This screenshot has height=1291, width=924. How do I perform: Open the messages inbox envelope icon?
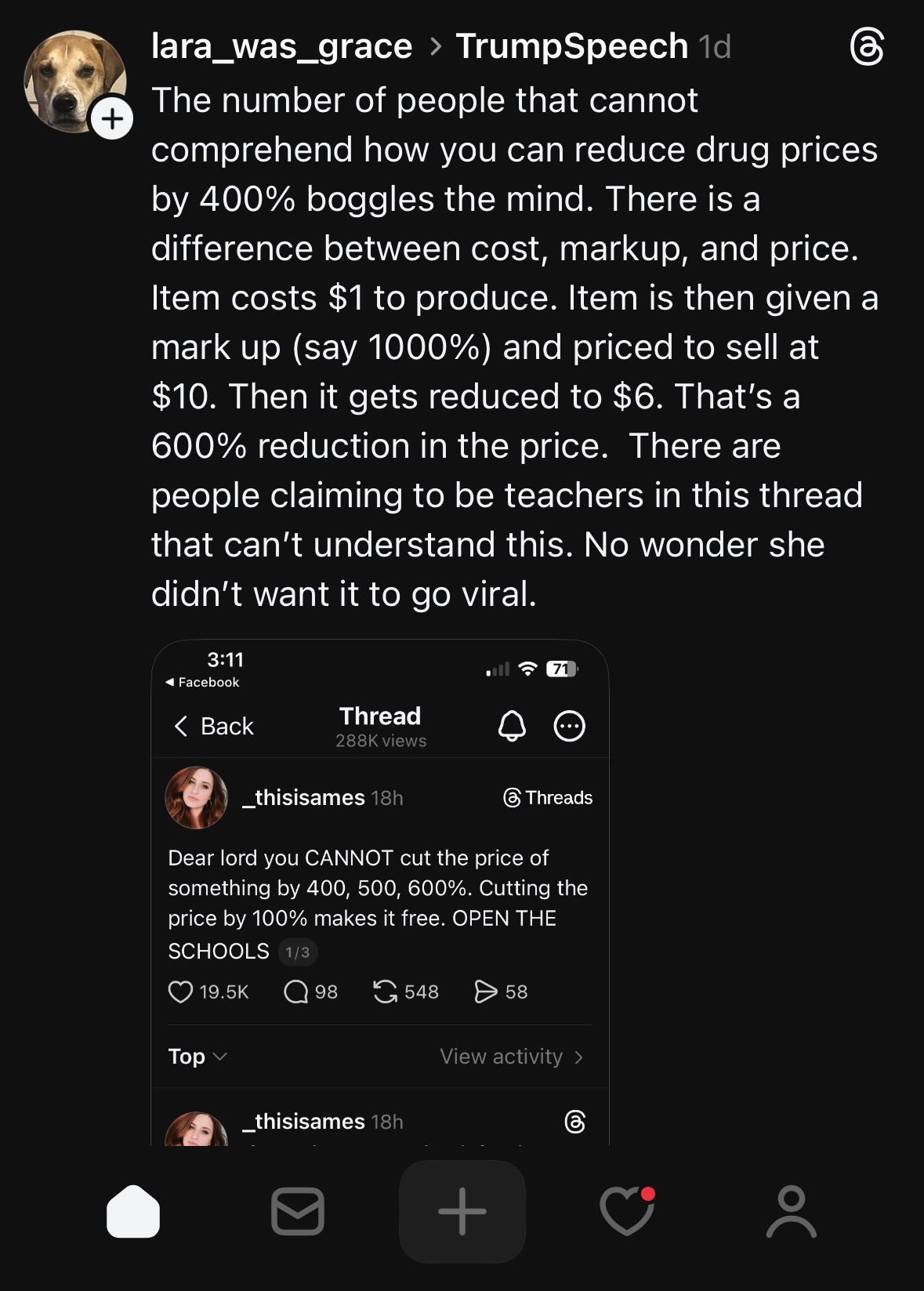298,1211
